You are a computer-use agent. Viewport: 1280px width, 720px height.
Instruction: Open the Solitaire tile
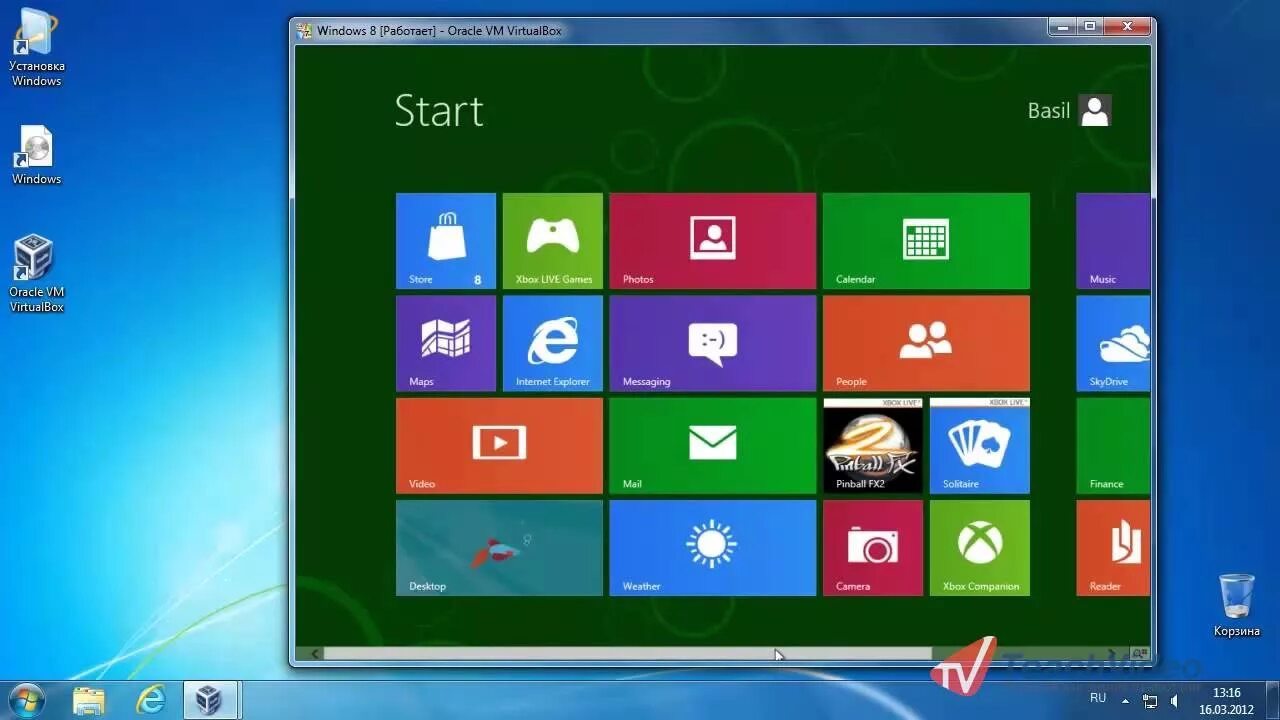pos(980,446)
